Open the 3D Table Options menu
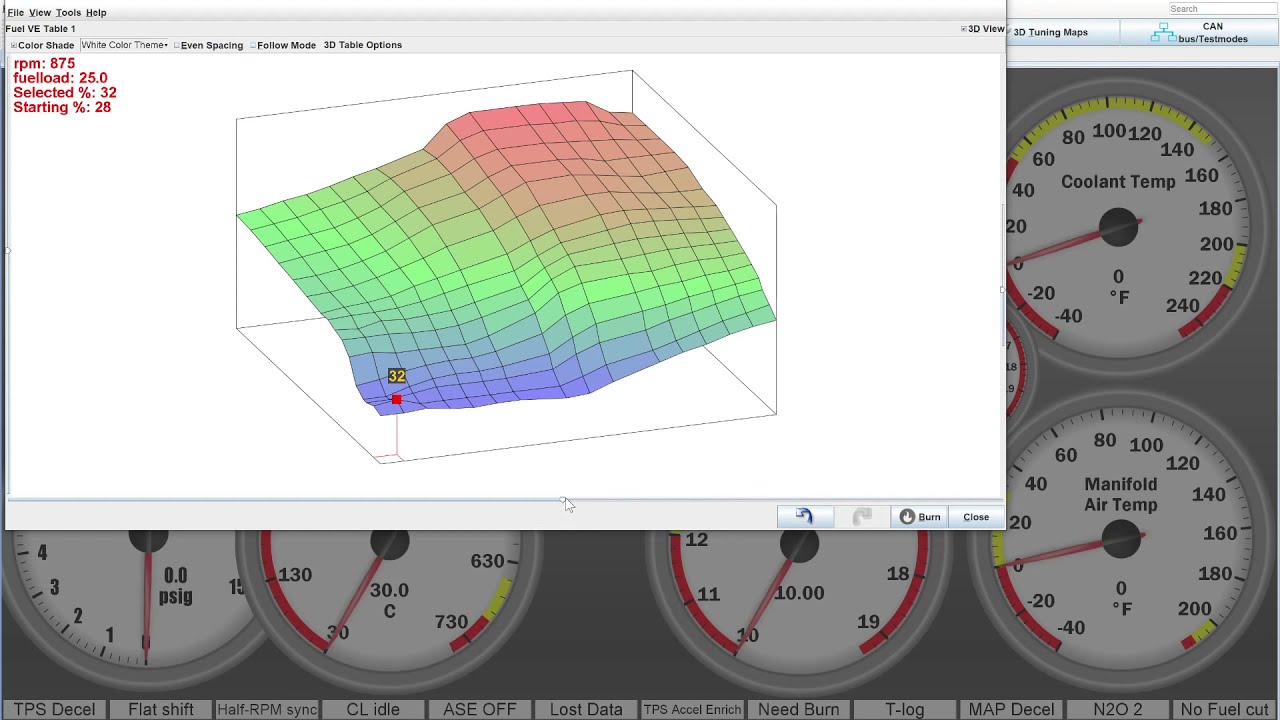 click(362, 45)
